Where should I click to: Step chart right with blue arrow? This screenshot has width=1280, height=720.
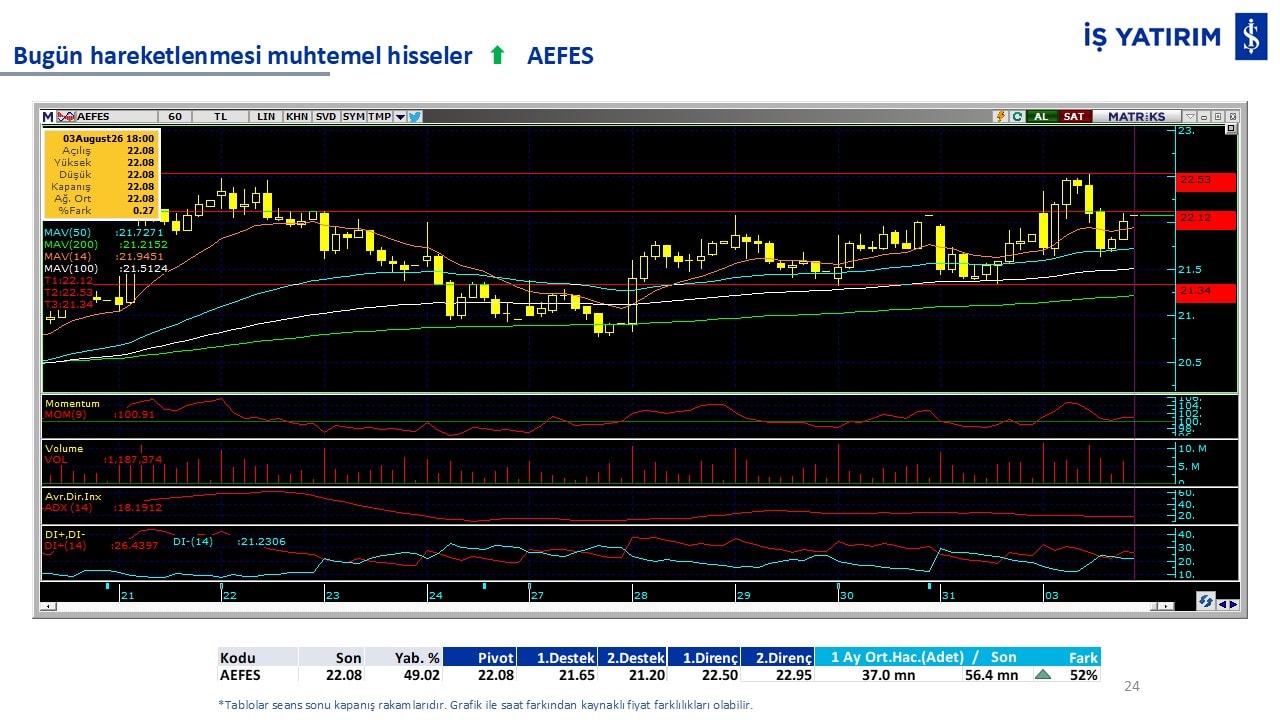(1233, 603)
